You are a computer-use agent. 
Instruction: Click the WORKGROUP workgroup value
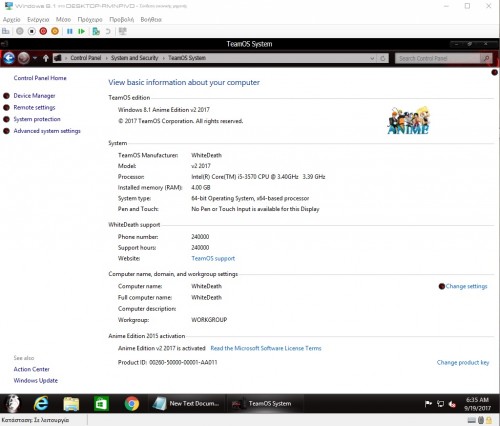pos(209,320)
